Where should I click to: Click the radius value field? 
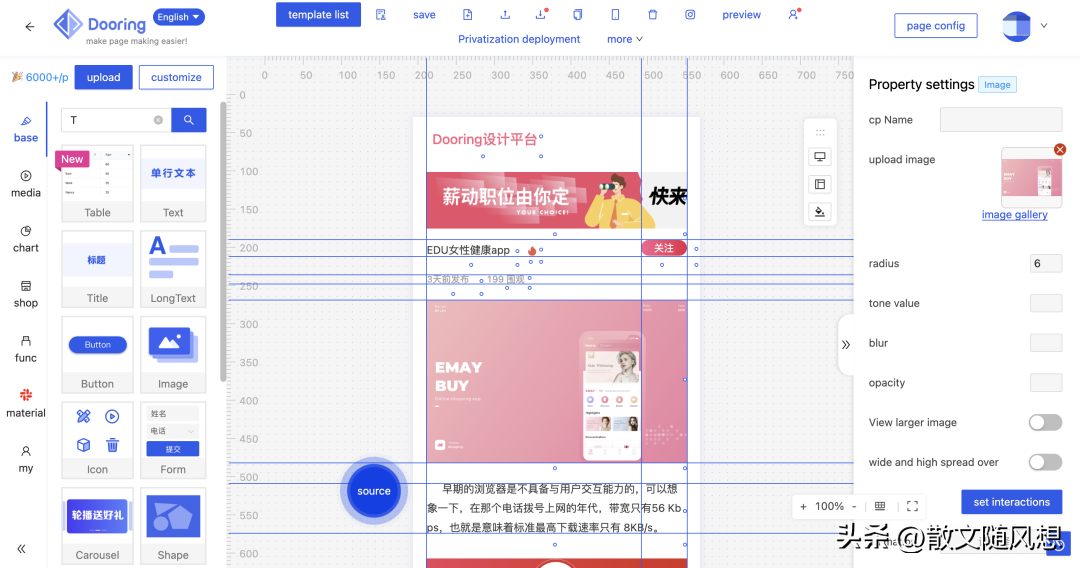(x=1046, y=264)
